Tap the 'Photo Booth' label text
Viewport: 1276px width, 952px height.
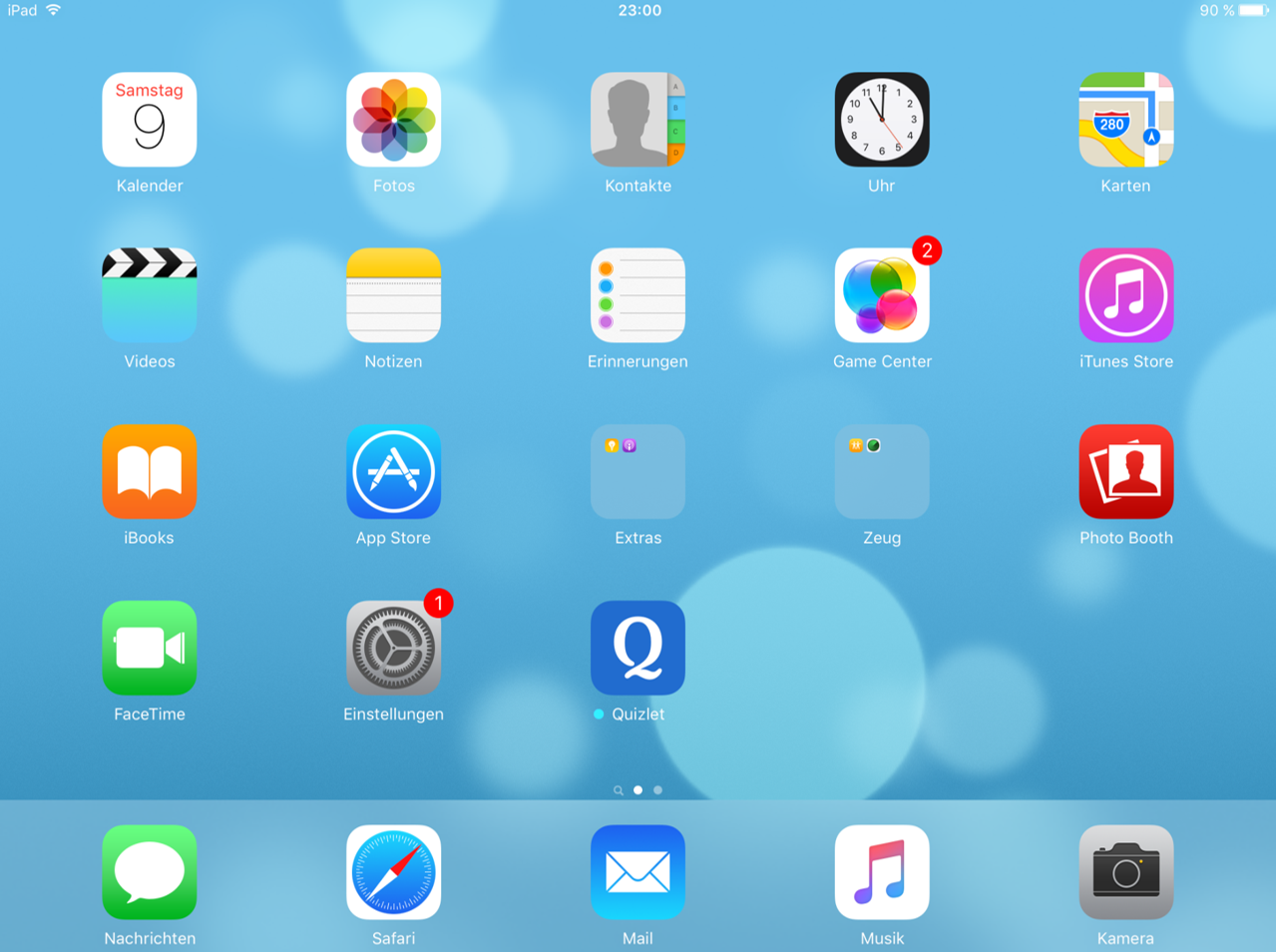tap(1125, 538)
